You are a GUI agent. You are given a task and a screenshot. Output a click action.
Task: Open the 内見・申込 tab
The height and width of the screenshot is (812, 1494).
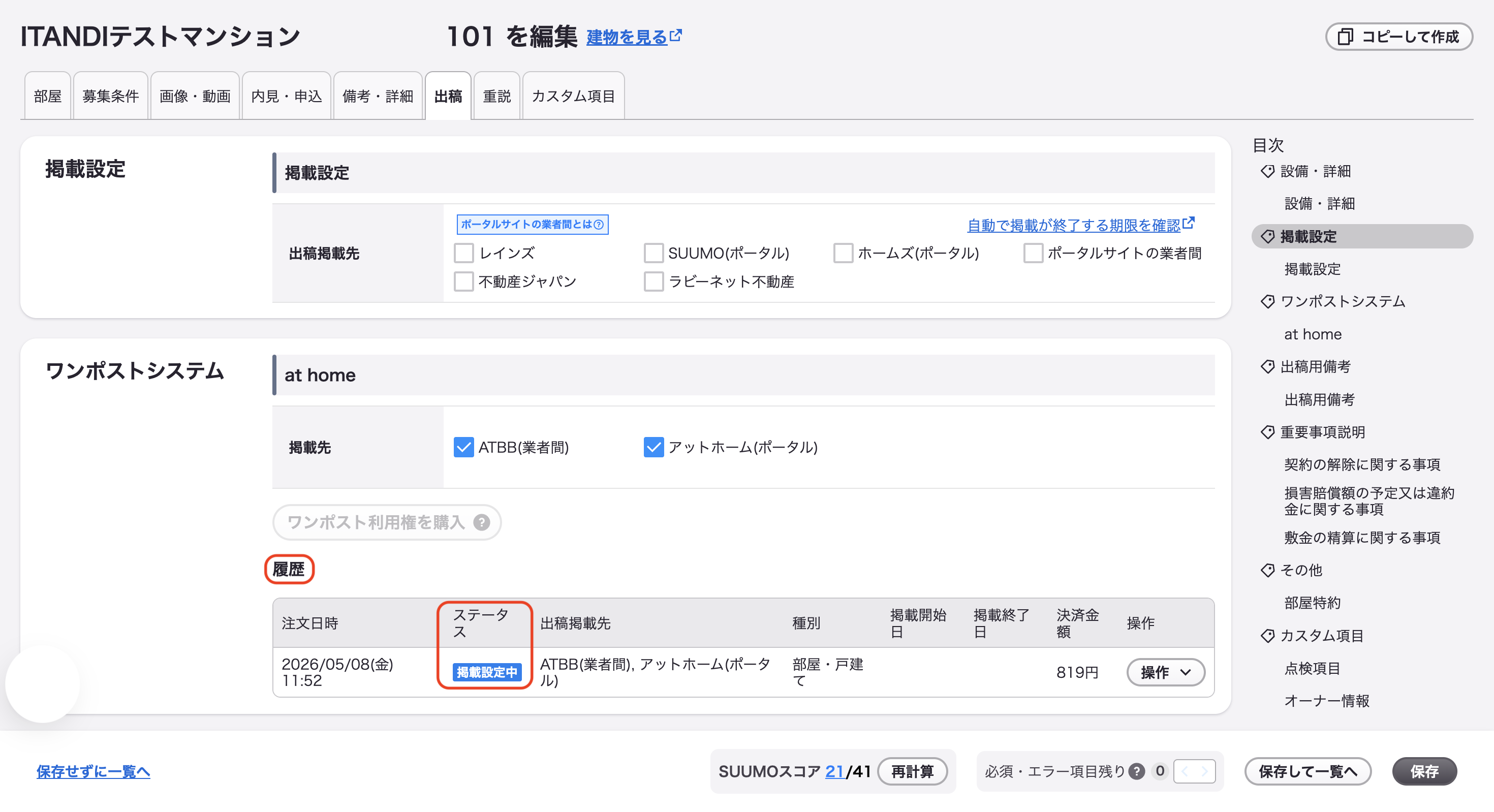(x=287, y=96)
